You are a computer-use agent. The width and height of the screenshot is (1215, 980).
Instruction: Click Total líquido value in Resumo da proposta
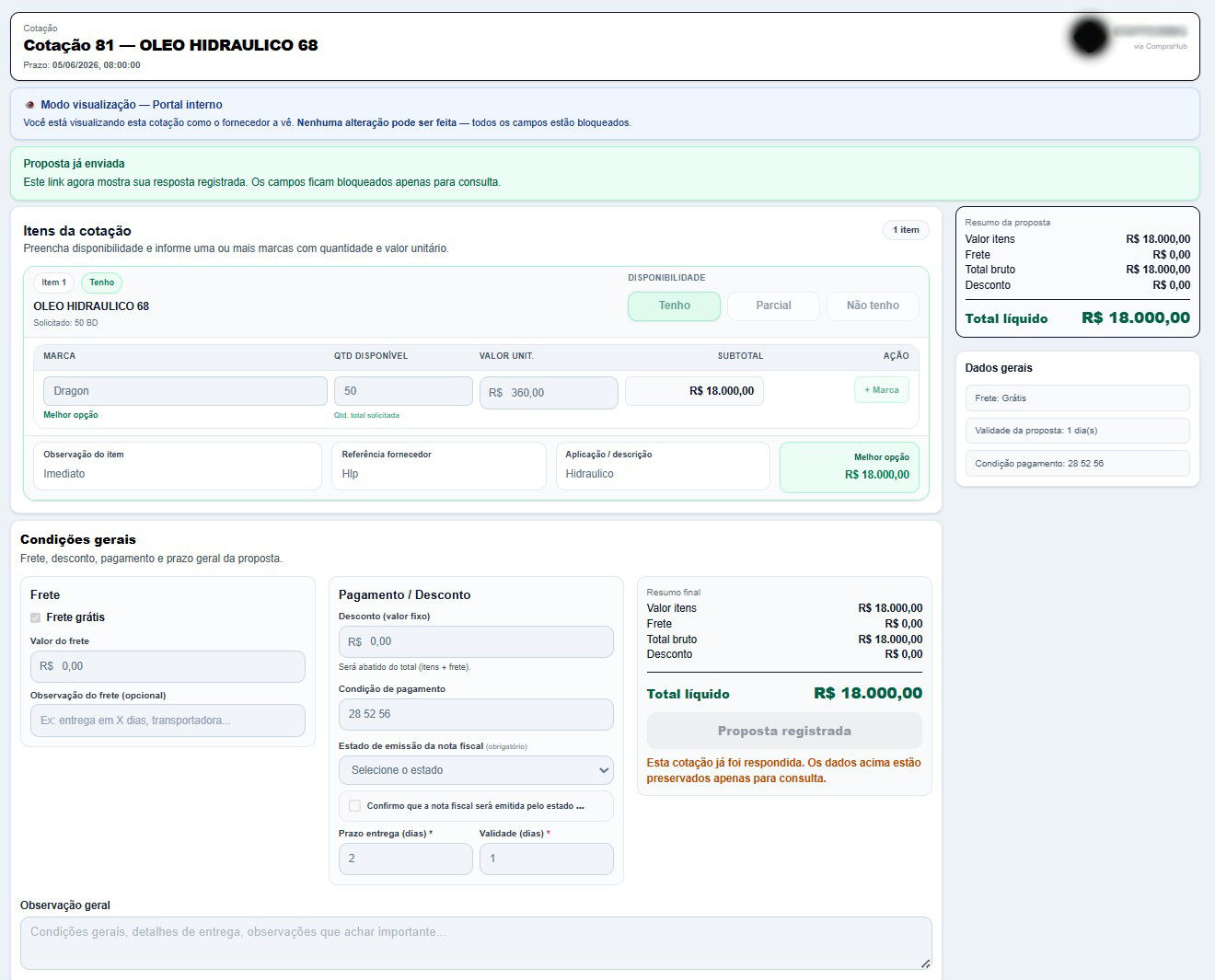(1135, 318)
